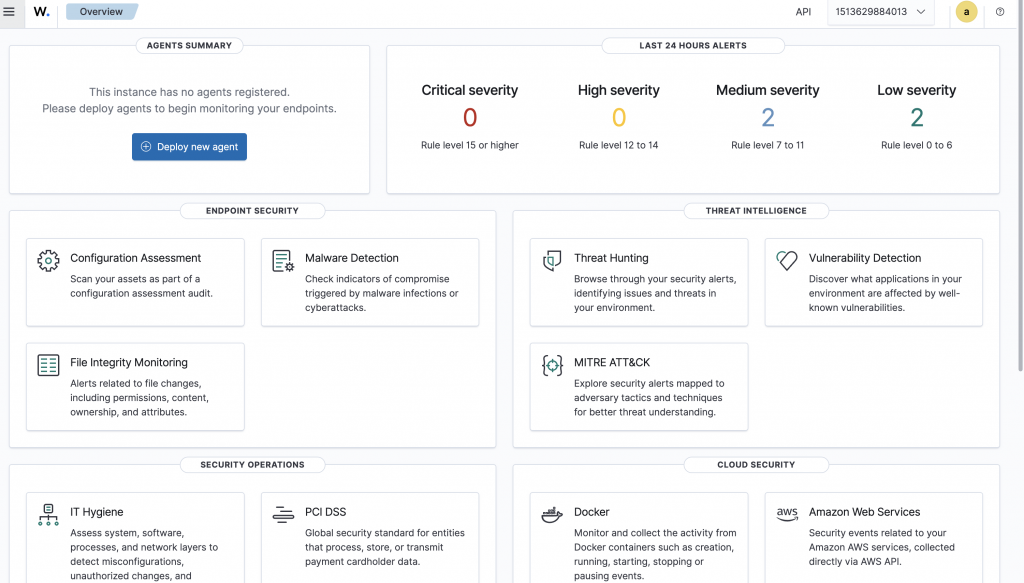Open File Integrity Monitoring module
The width and height of the screenshot is (1024, 583).
pyautogui.click(x=135, y=386)
